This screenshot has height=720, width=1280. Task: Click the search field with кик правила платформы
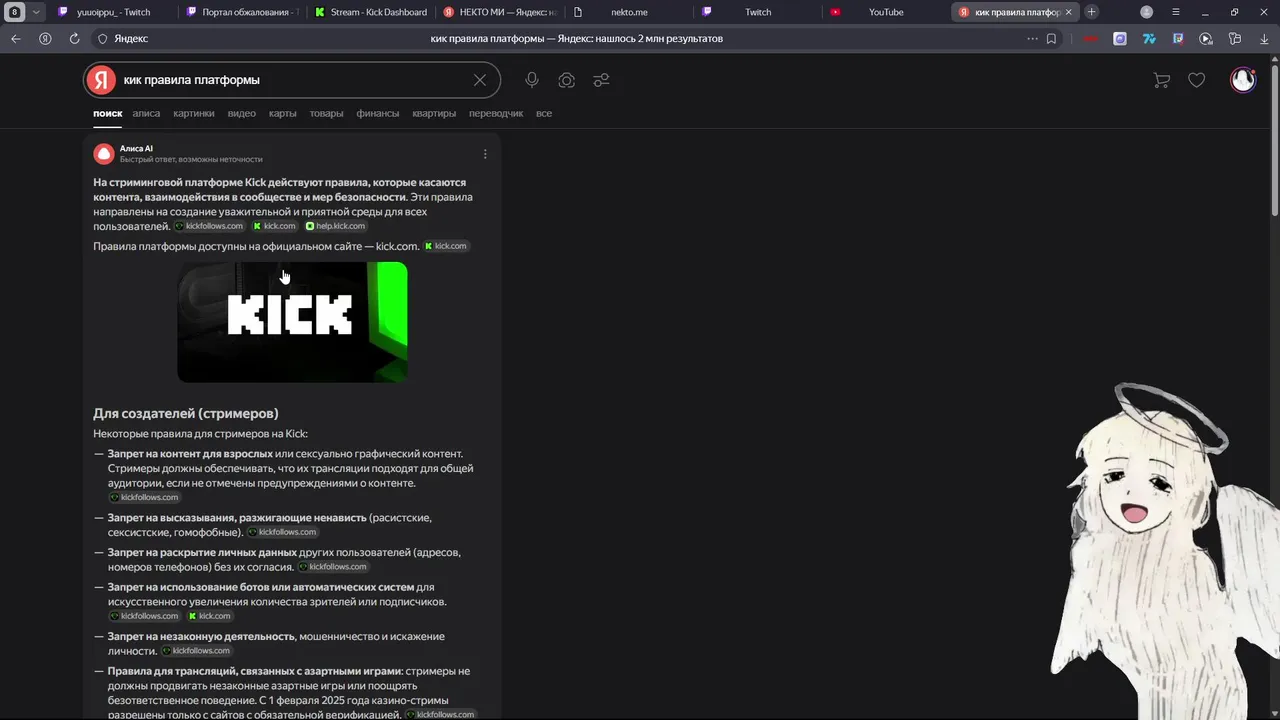[x=292, y=80]
